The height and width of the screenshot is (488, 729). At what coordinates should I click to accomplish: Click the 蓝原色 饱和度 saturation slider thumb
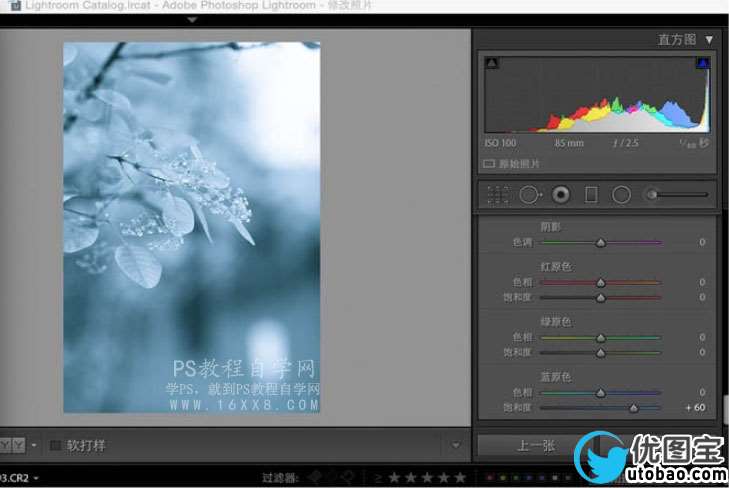pyautogui.click(x=634, y=408)
